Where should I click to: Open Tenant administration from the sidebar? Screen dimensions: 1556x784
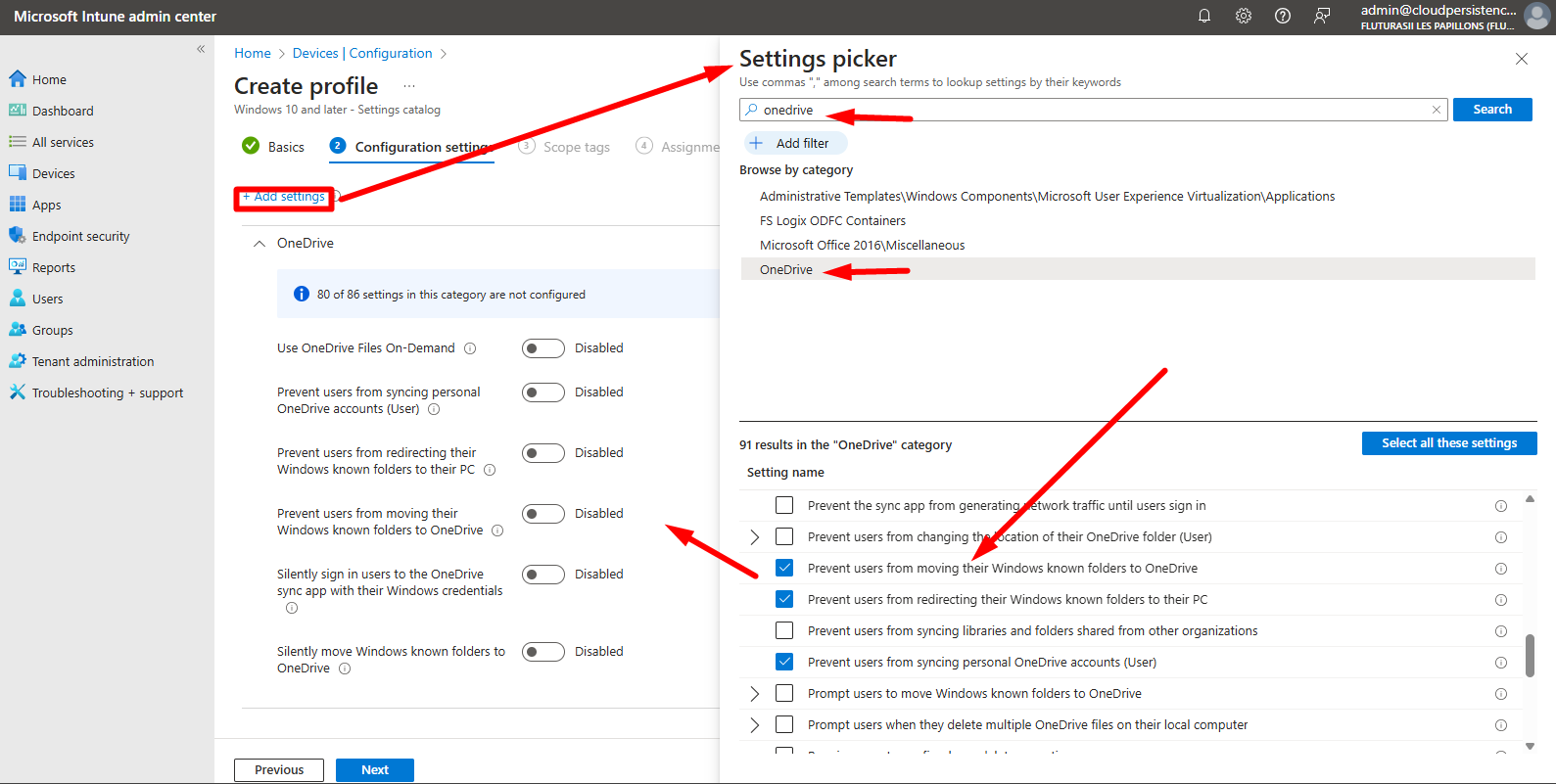click(x=93, y=361)
